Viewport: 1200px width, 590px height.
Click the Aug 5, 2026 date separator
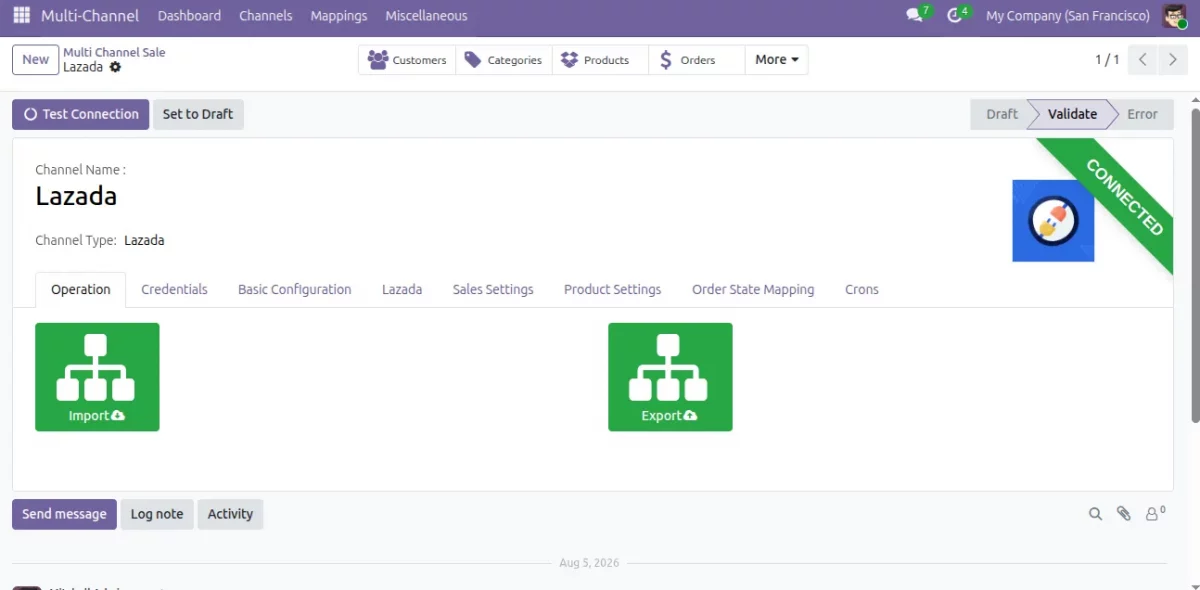589,563
